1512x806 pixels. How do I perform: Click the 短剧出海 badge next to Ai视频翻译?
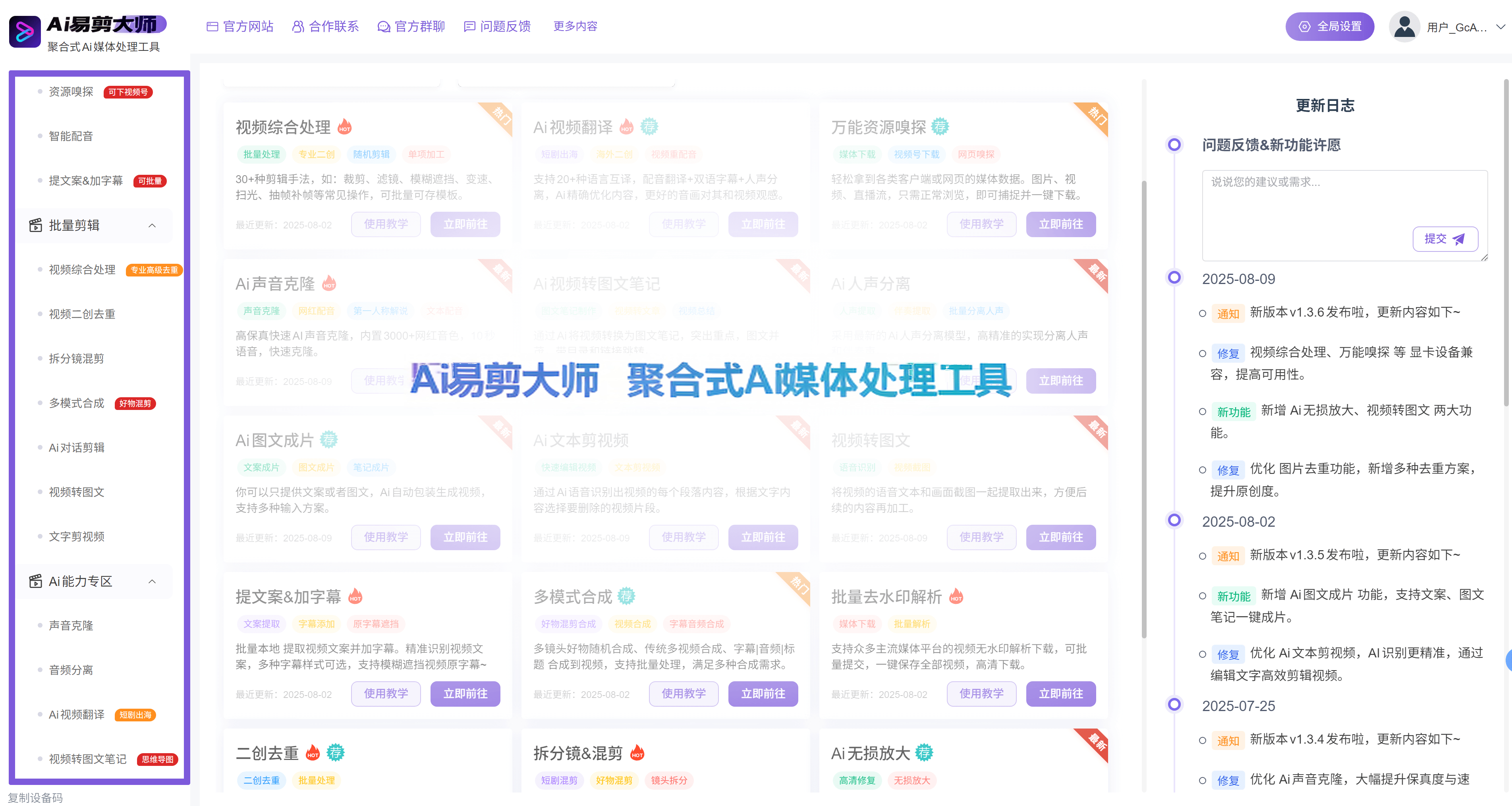[x=135, y=714]
